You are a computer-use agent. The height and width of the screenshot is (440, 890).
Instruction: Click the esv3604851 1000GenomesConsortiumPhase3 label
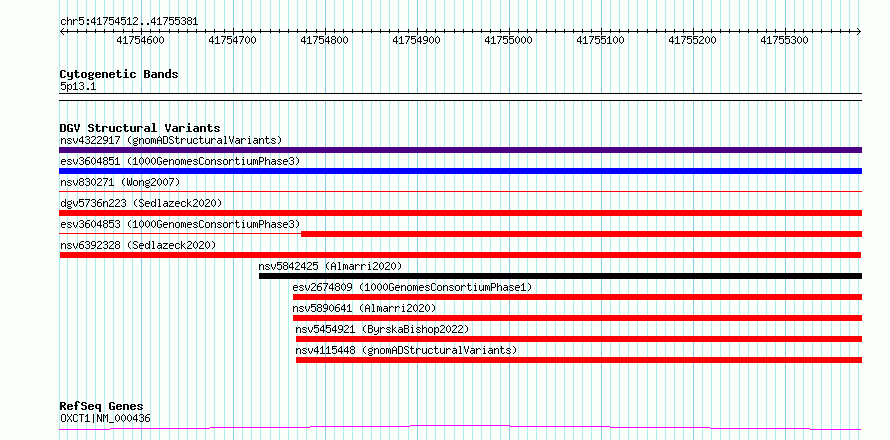(x=180, y=161)
